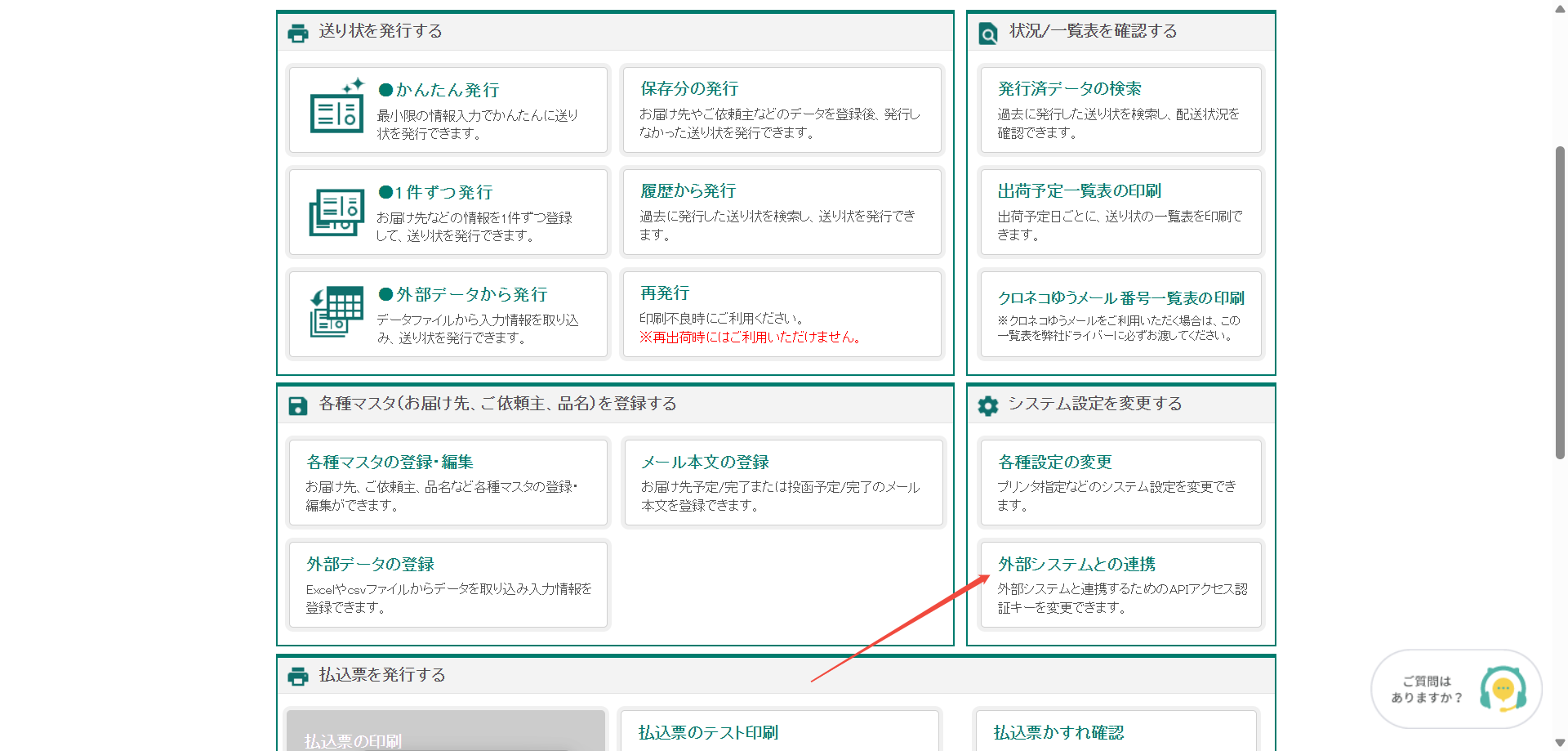Viewport: 1568px width, 751px height.
Task: Open 発行済データの検索 card
Action: [x=1120, y=110]
